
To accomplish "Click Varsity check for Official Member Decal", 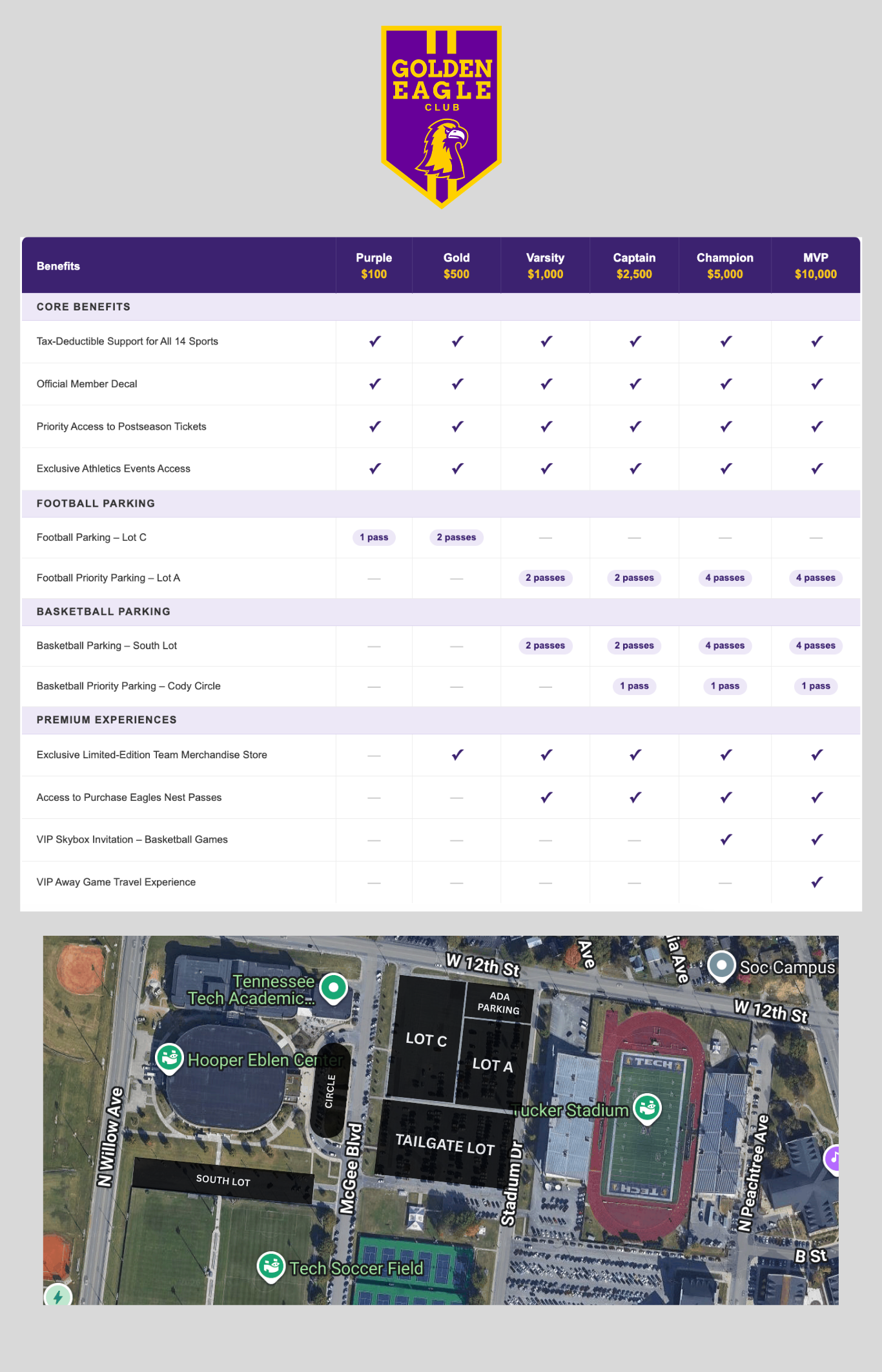I will click(546, 384).
